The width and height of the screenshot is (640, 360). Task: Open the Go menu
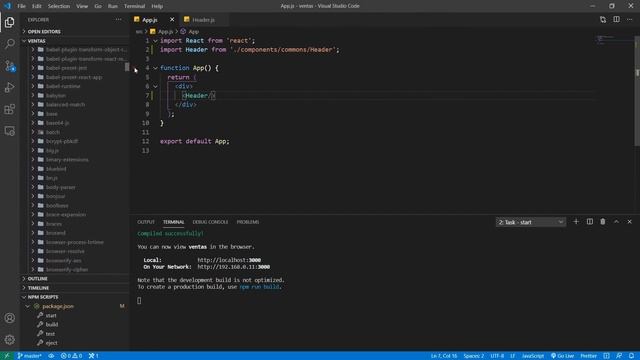[98, 6]
